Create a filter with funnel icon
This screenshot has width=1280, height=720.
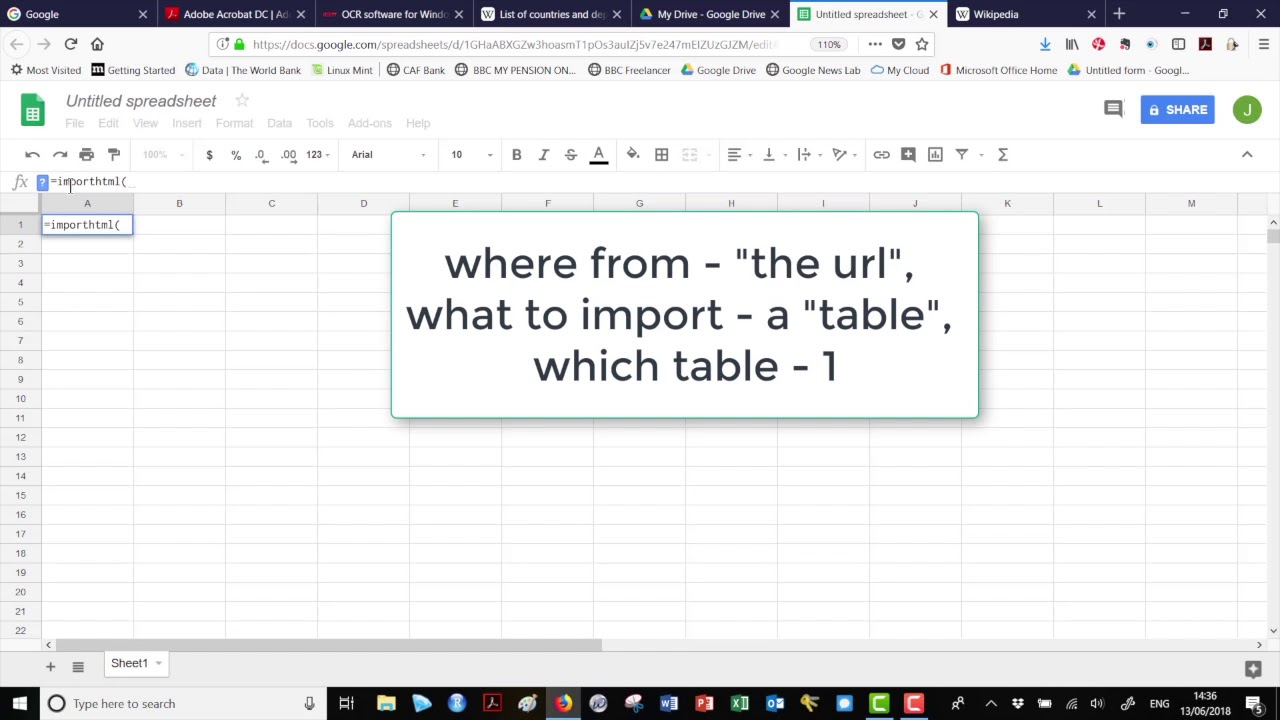[962, 154]
